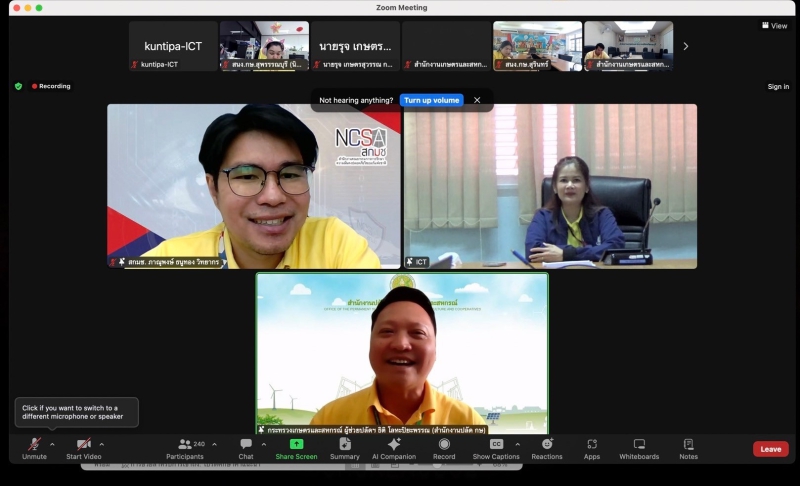
Task: Open video options arrow beside Start Video
Action: [x=102, y=444]
